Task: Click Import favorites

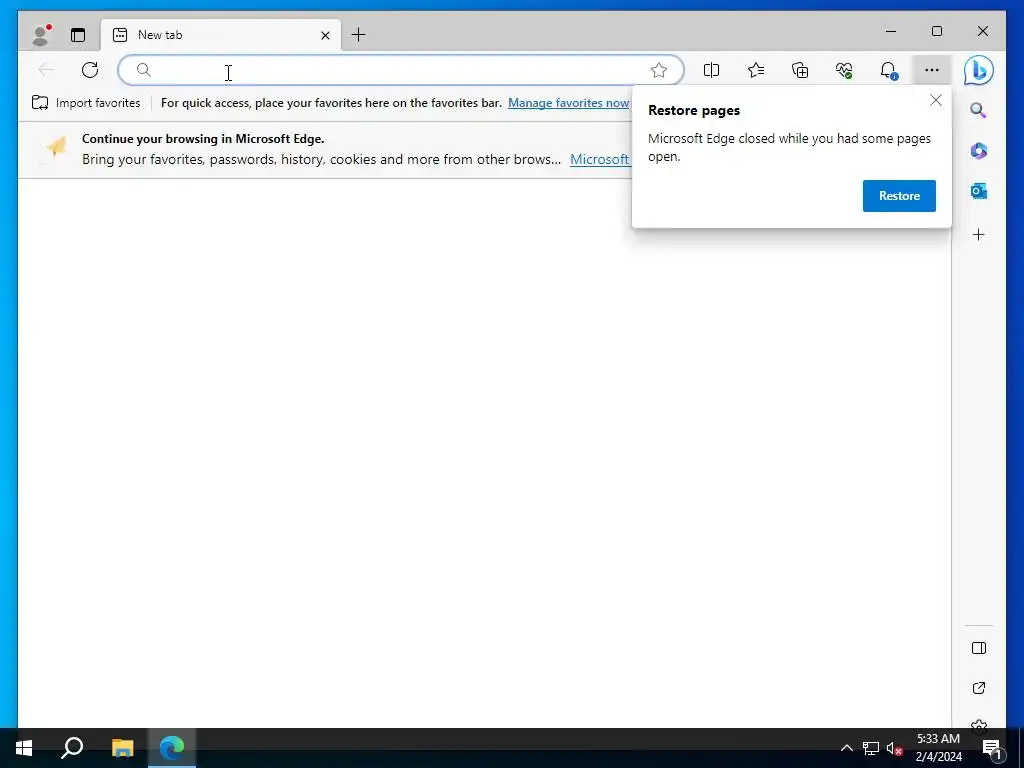Action: click(86, 103)
